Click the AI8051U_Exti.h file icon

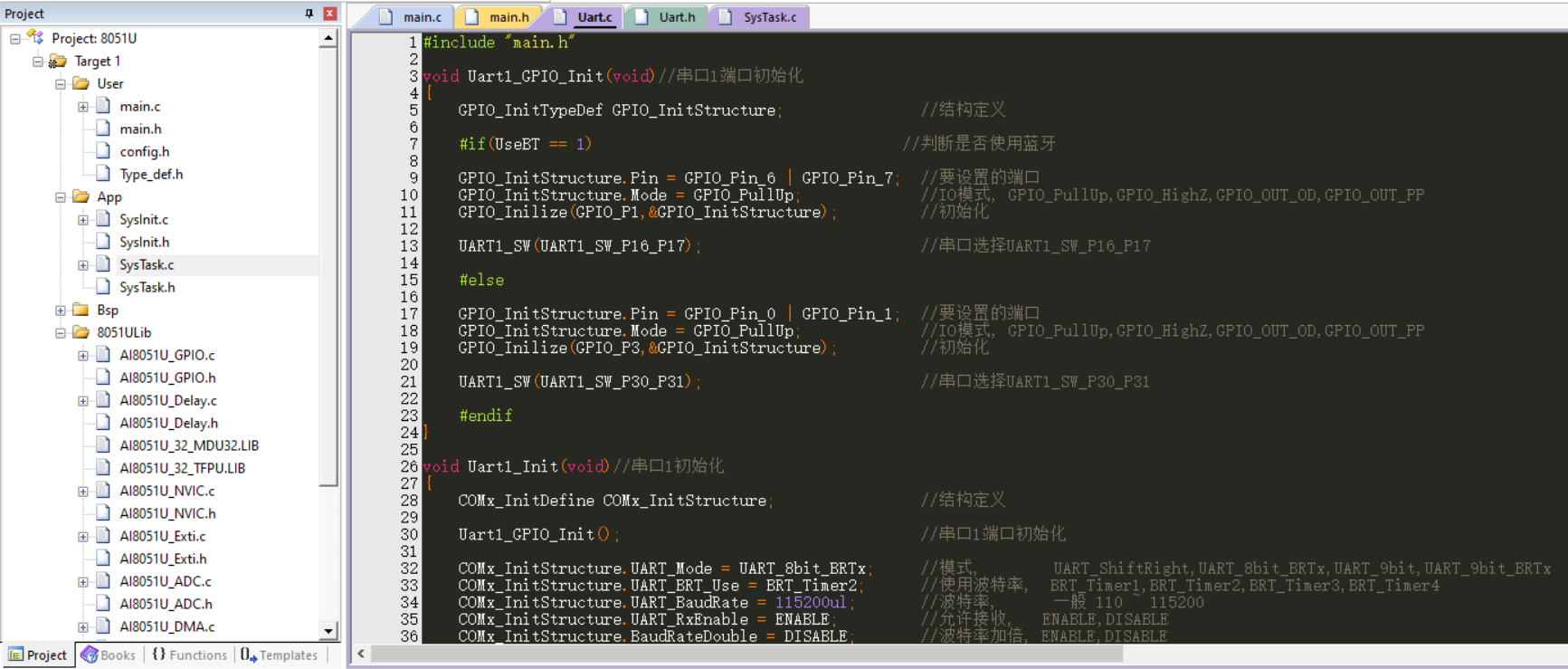[104, 559]
